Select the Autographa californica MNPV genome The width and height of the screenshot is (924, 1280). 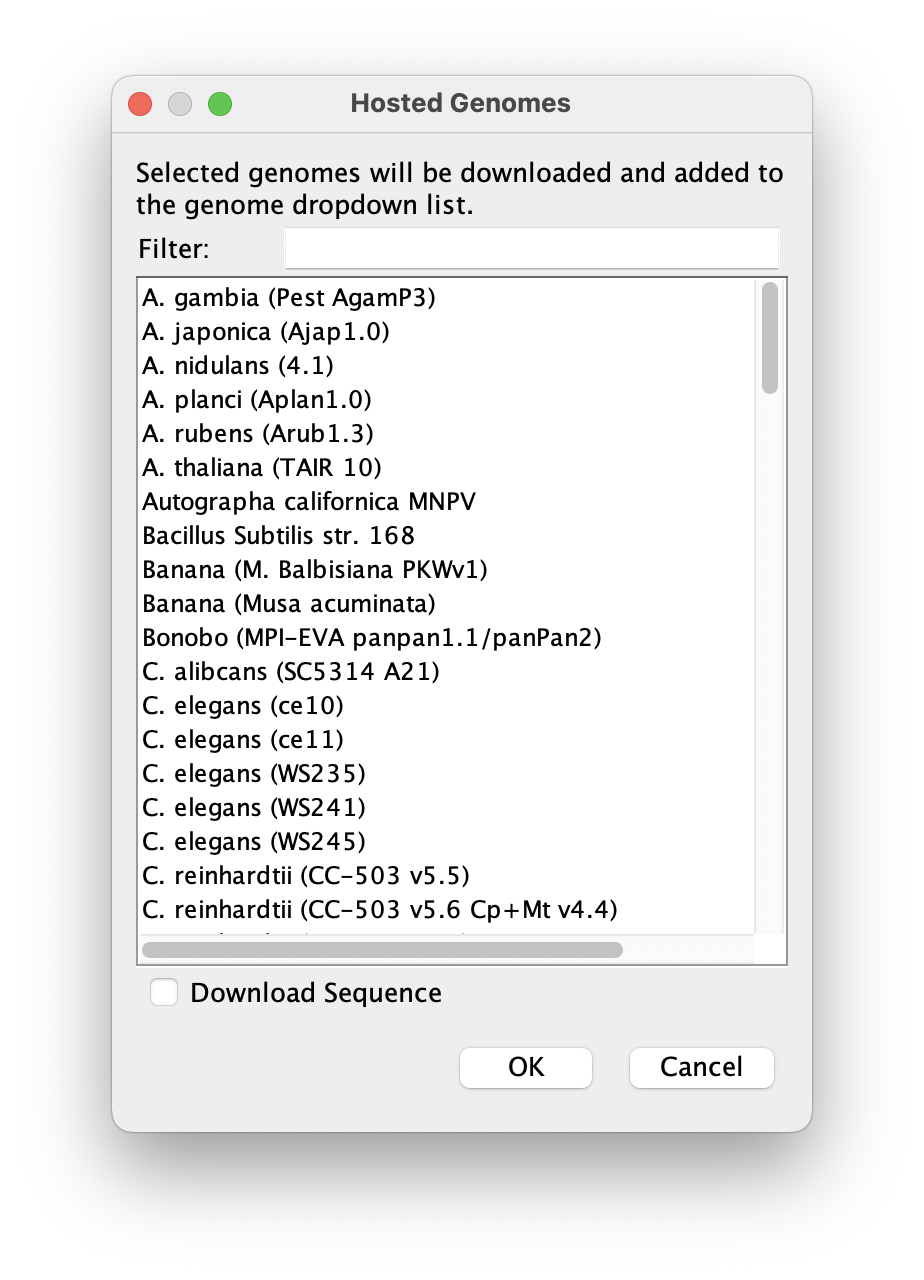[307, 501]
